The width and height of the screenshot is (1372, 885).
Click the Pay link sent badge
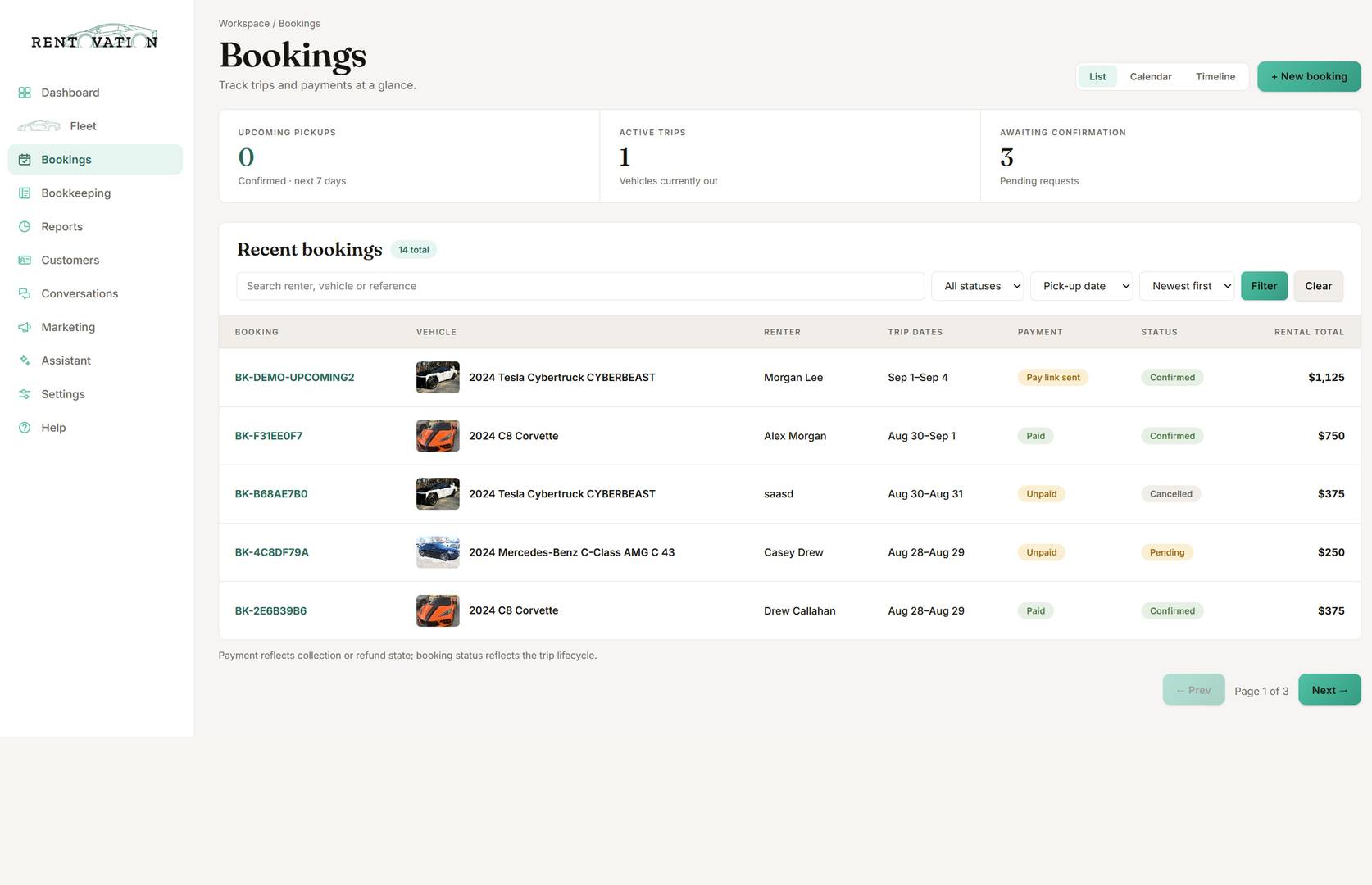1053,378
